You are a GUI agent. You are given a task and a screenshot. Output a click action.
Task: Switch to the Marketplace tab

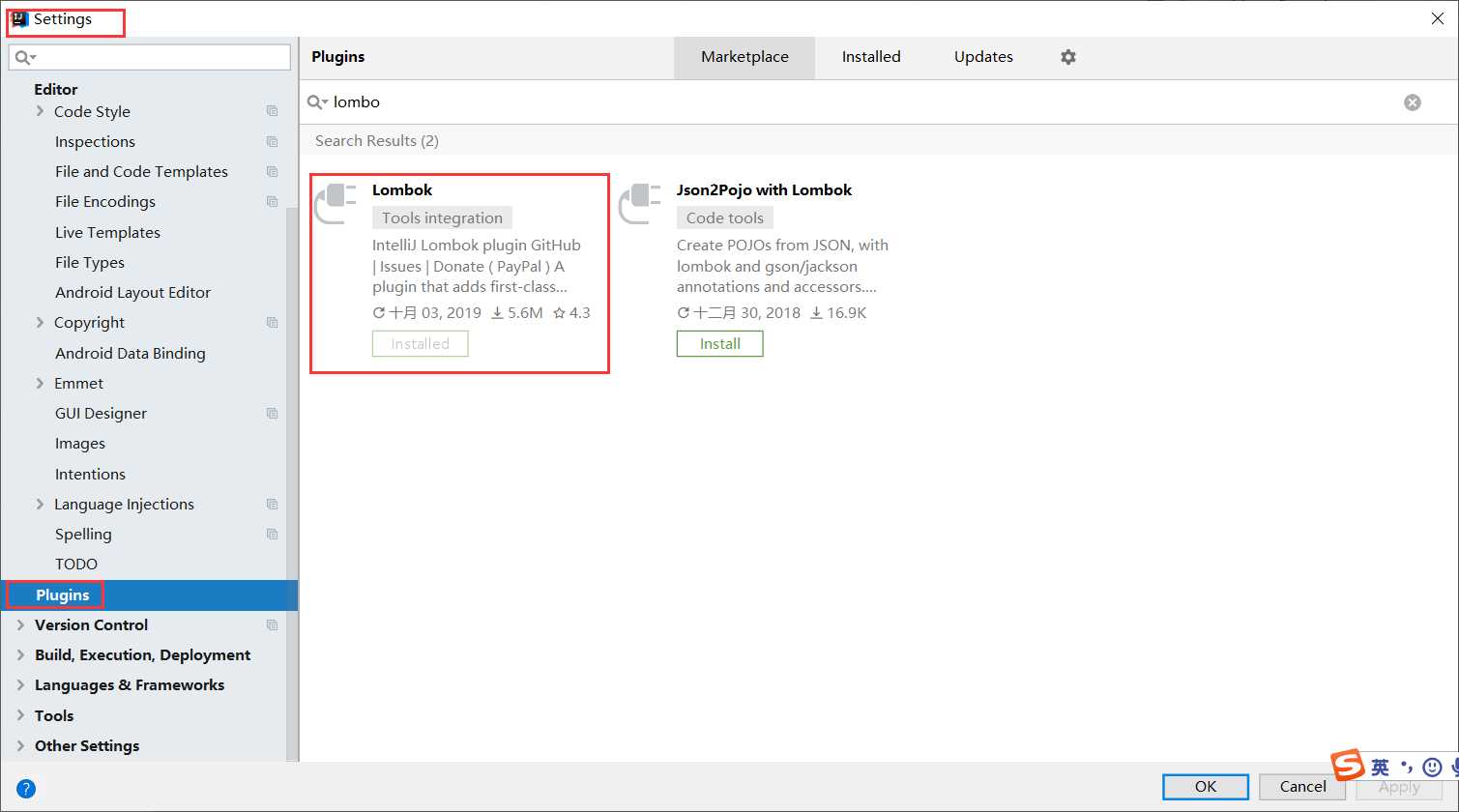click(x=744, y=57)
